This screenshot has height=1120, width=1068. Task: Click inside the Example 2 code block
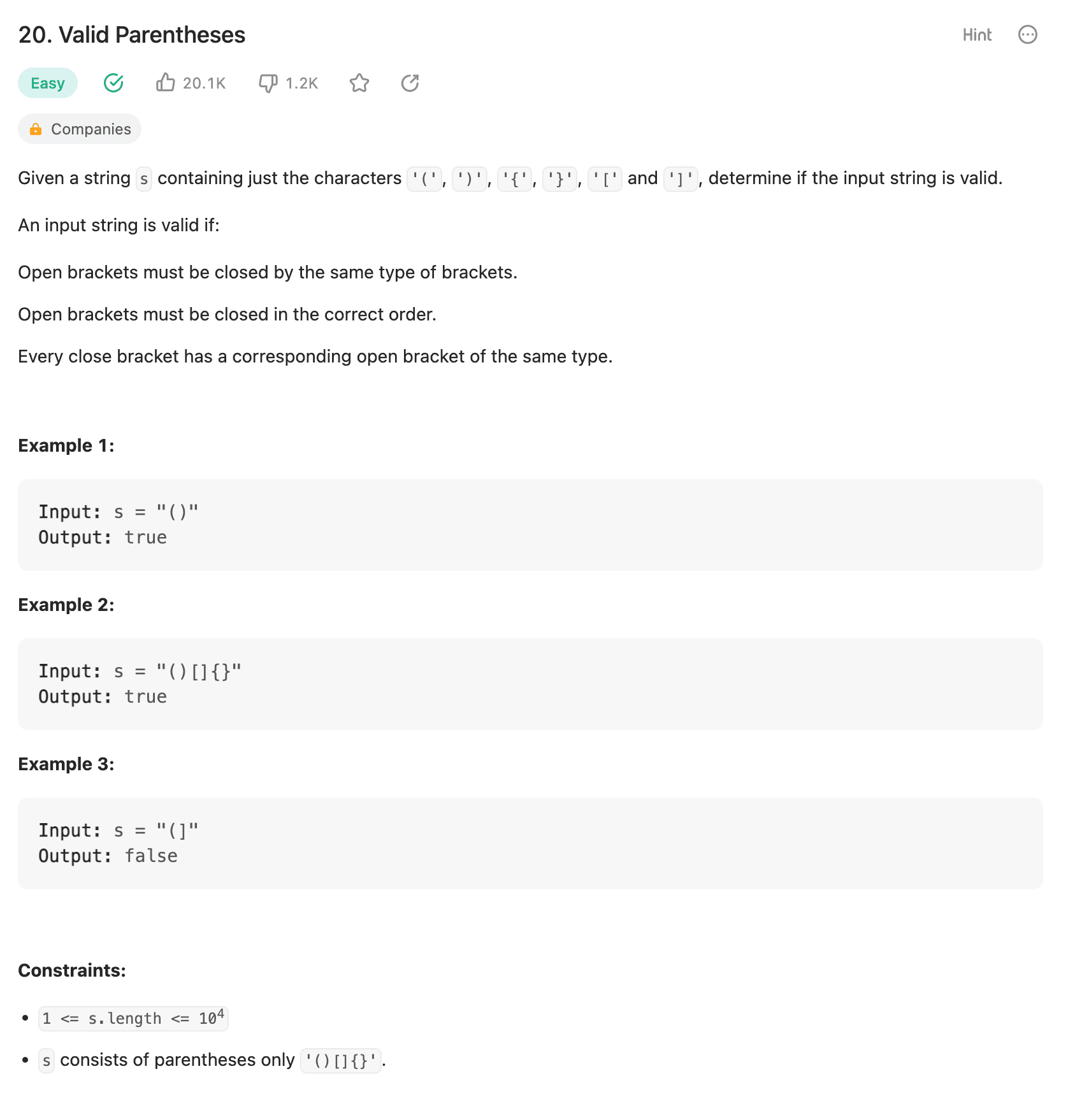pos(530,684)
